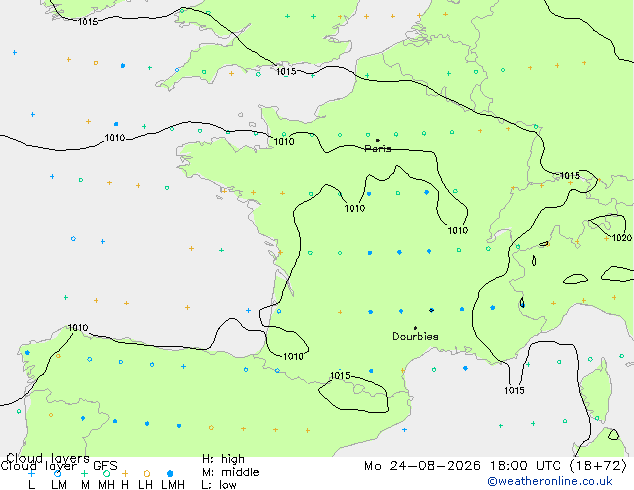Click the filled blue legend symbol for LMH
Viewport: 634px width, 490px height.
(170, 473)
